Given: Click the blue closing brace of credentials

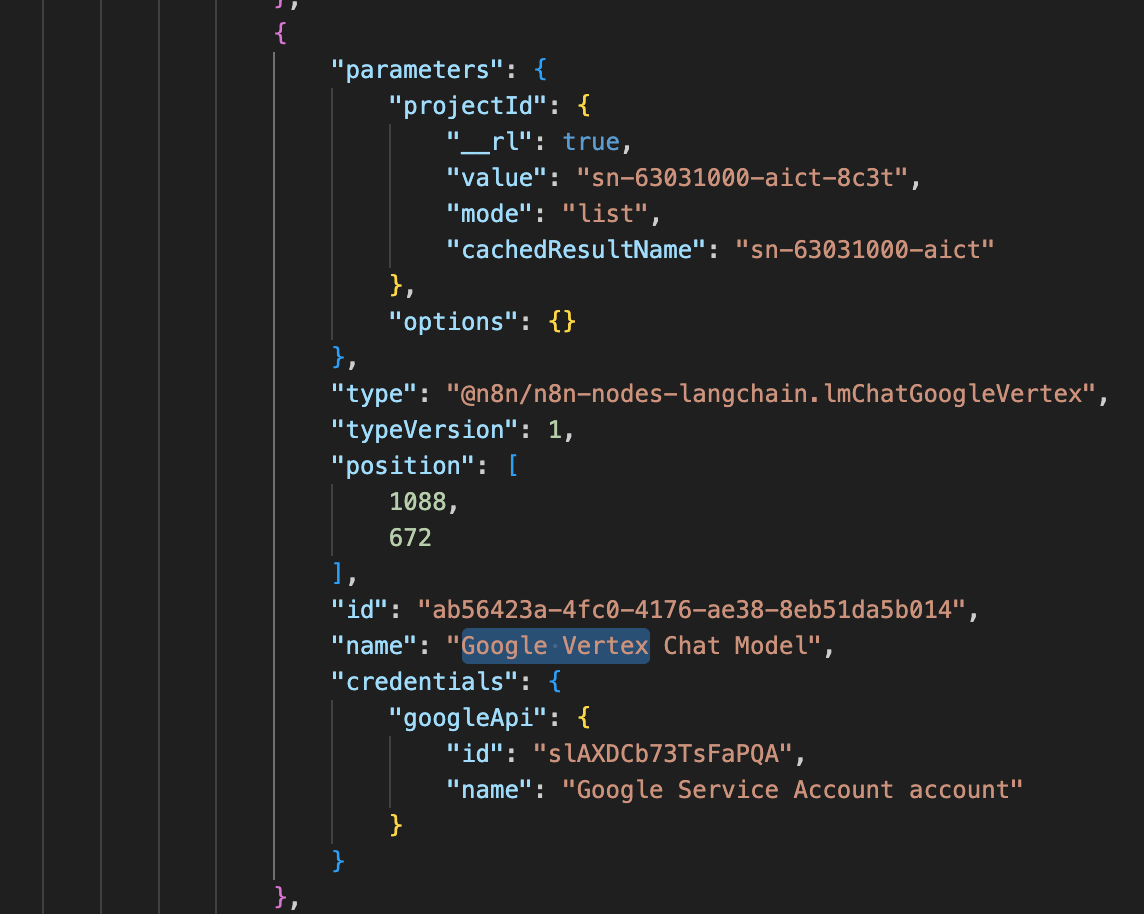Looking at the screenshot, I should click(338, 861).
